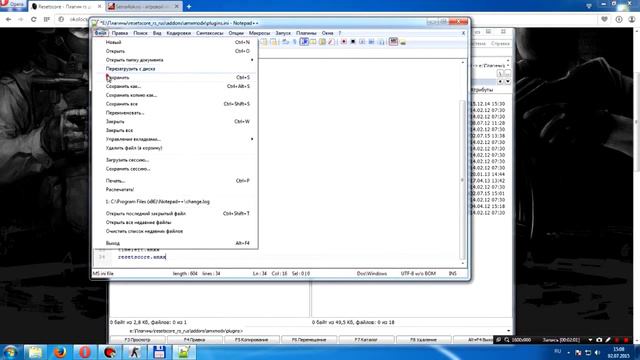
Task: Click the synchronize horizontal scrolling icon
Action: coord(273,42)
